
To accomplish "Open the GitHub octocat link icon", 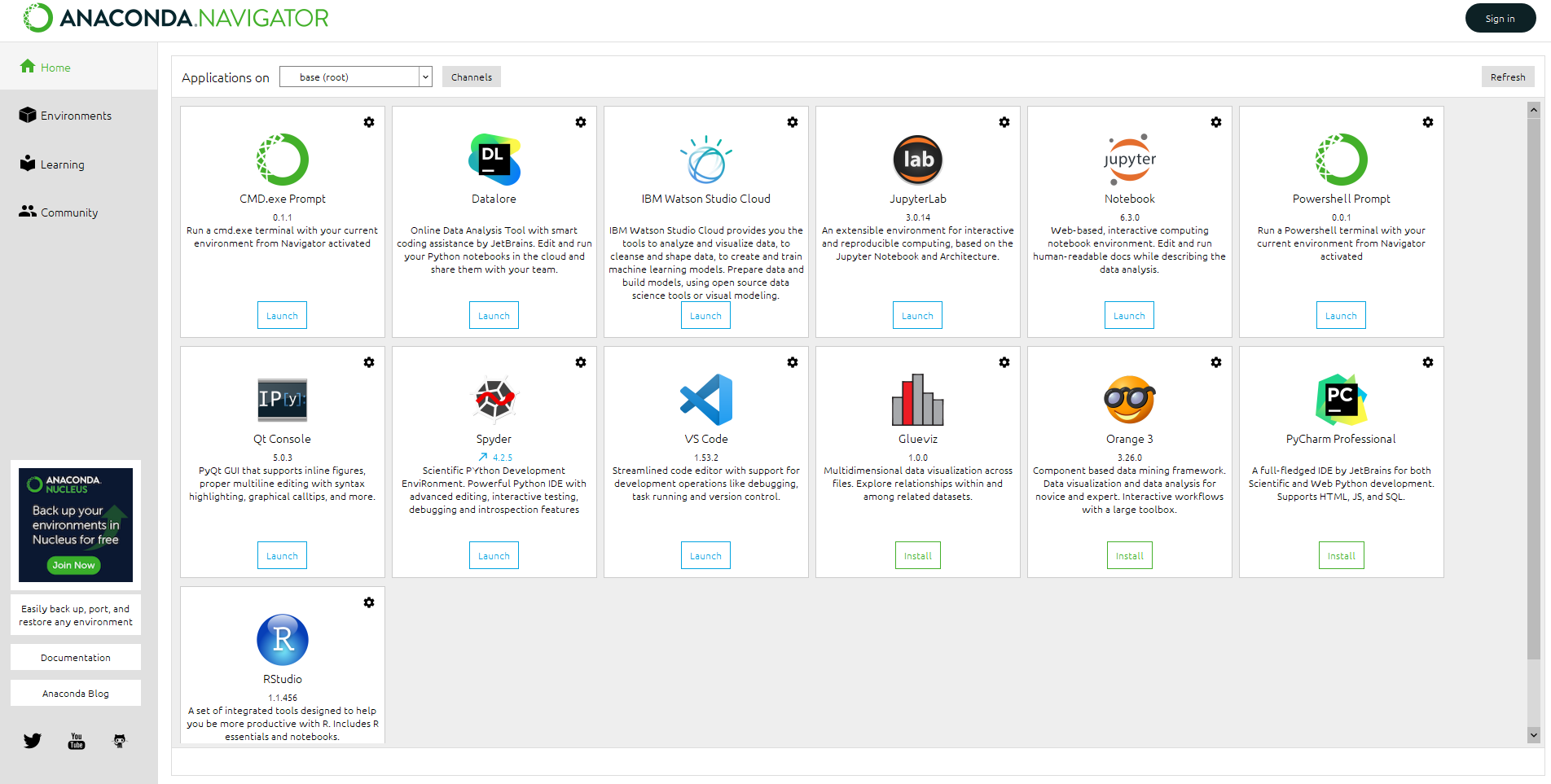I will pos(120,741).
